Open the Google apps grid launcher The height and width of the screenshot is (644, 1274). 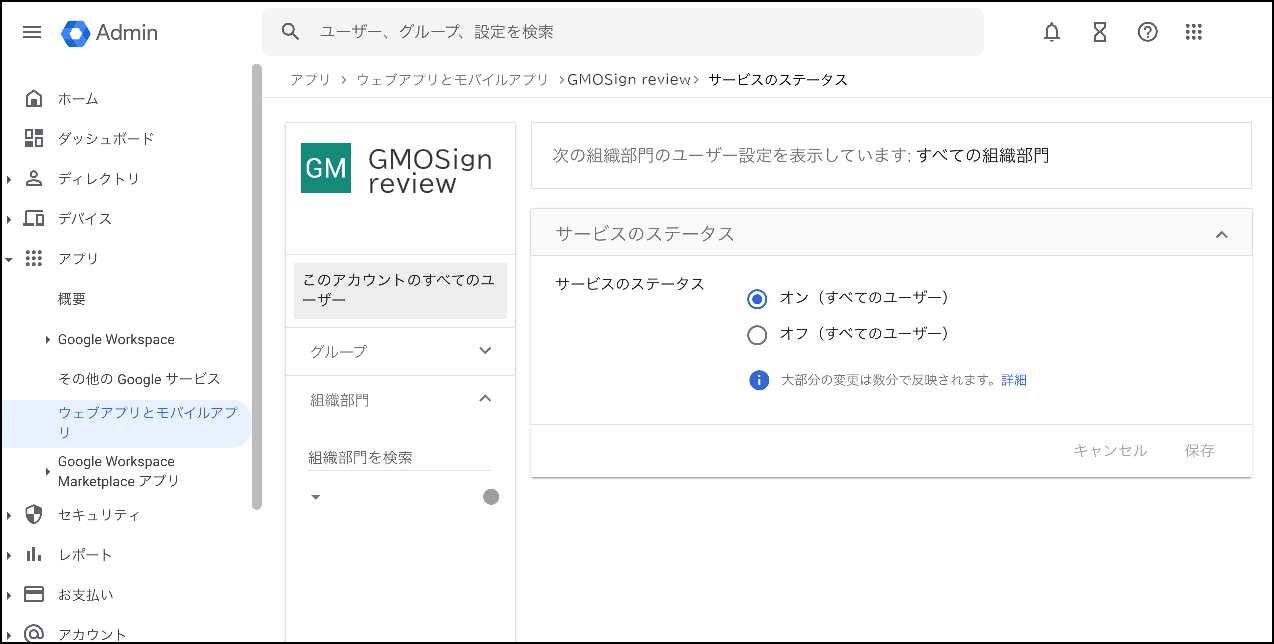(x=1193, y=32)
